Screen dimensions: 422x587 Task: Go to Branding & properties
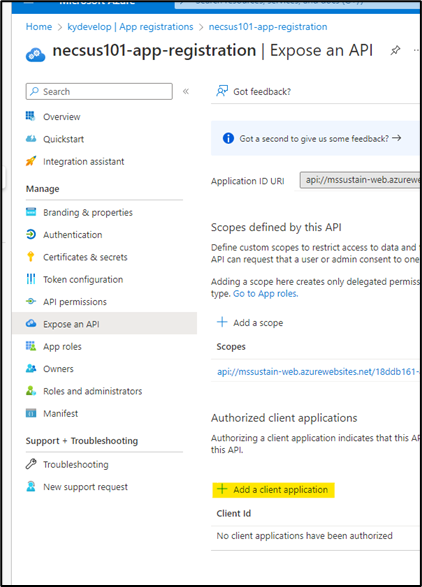[x=88, y=213]
